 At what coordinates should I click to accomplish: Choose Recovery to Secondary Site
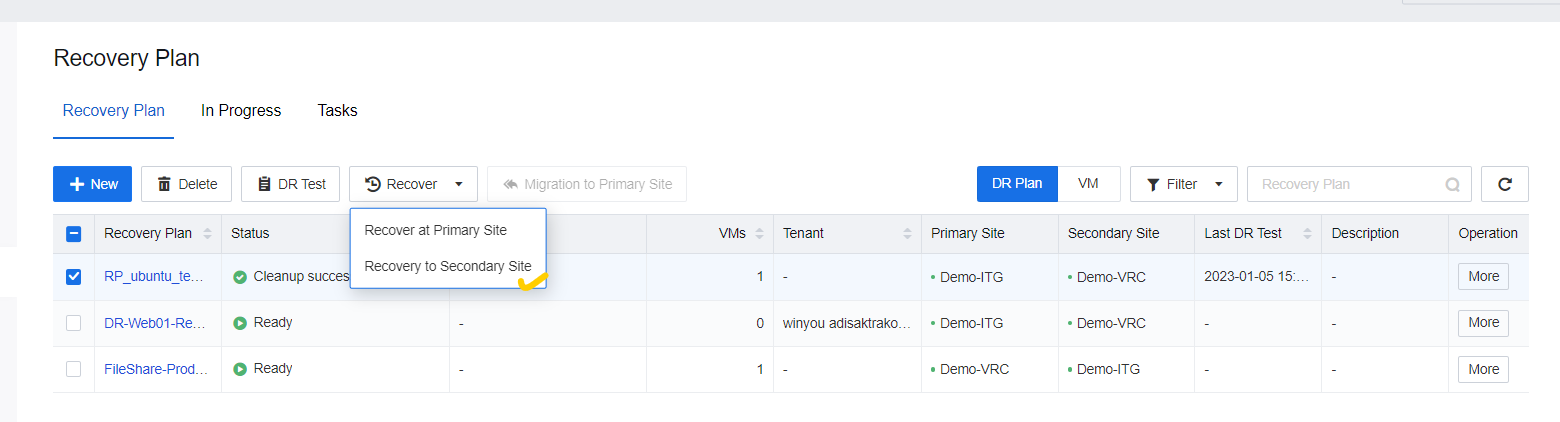point(447,267)
